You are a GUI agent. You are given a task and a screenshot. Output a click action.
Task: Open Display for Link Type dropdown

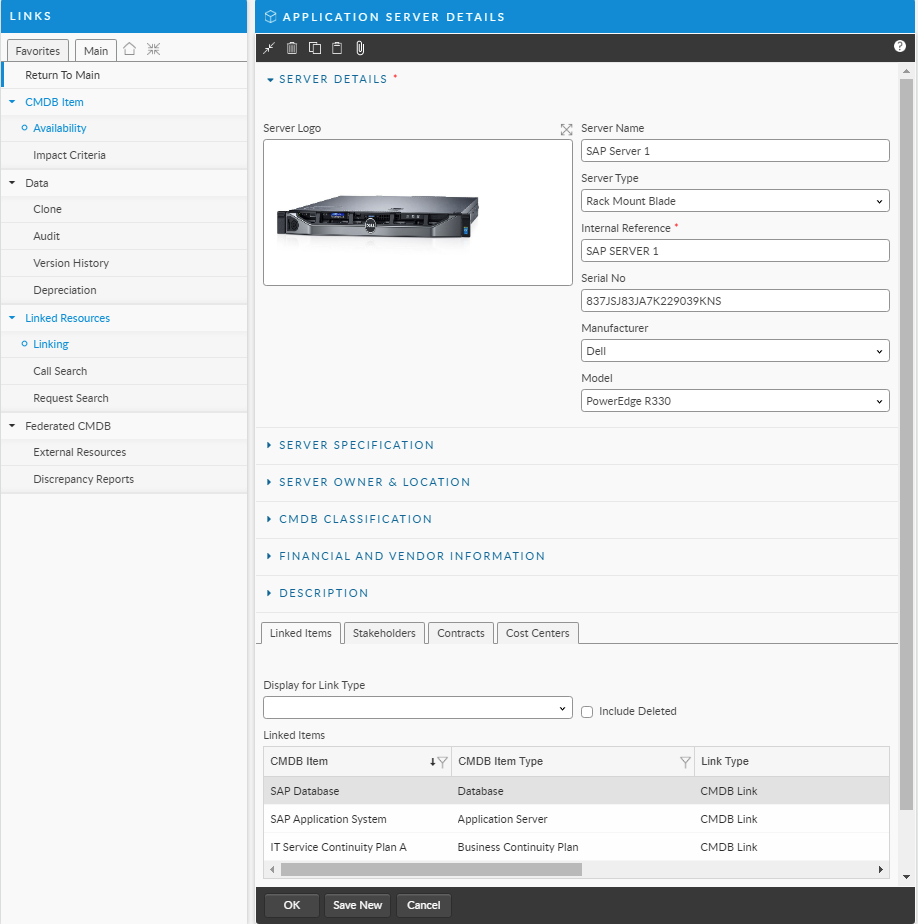(417, 708)
